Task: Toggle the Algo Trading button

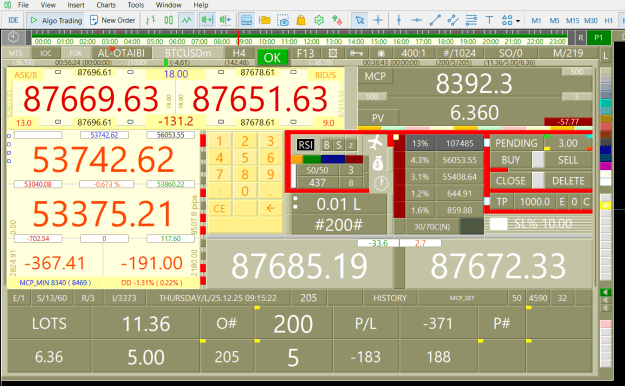Action: click(x=56, y=20)
